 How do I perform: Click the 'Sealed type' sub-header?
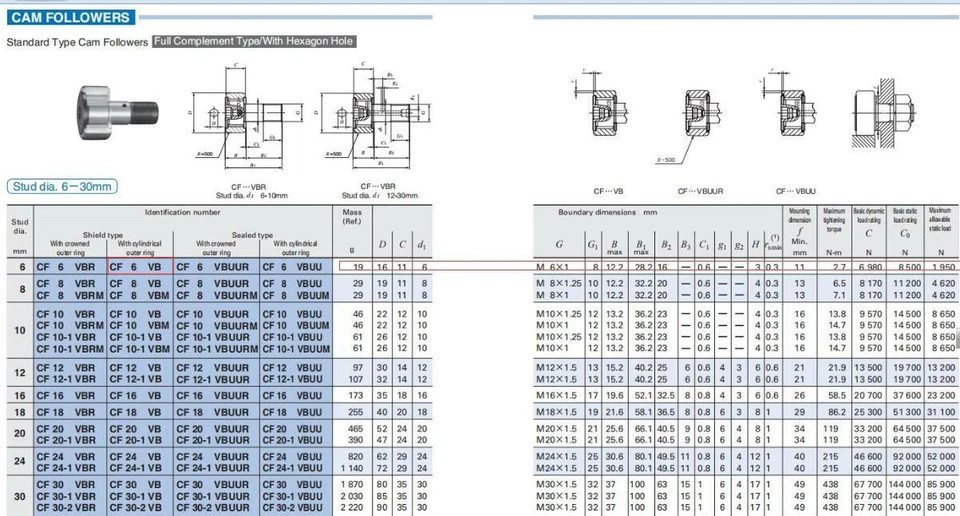point(252,235)
